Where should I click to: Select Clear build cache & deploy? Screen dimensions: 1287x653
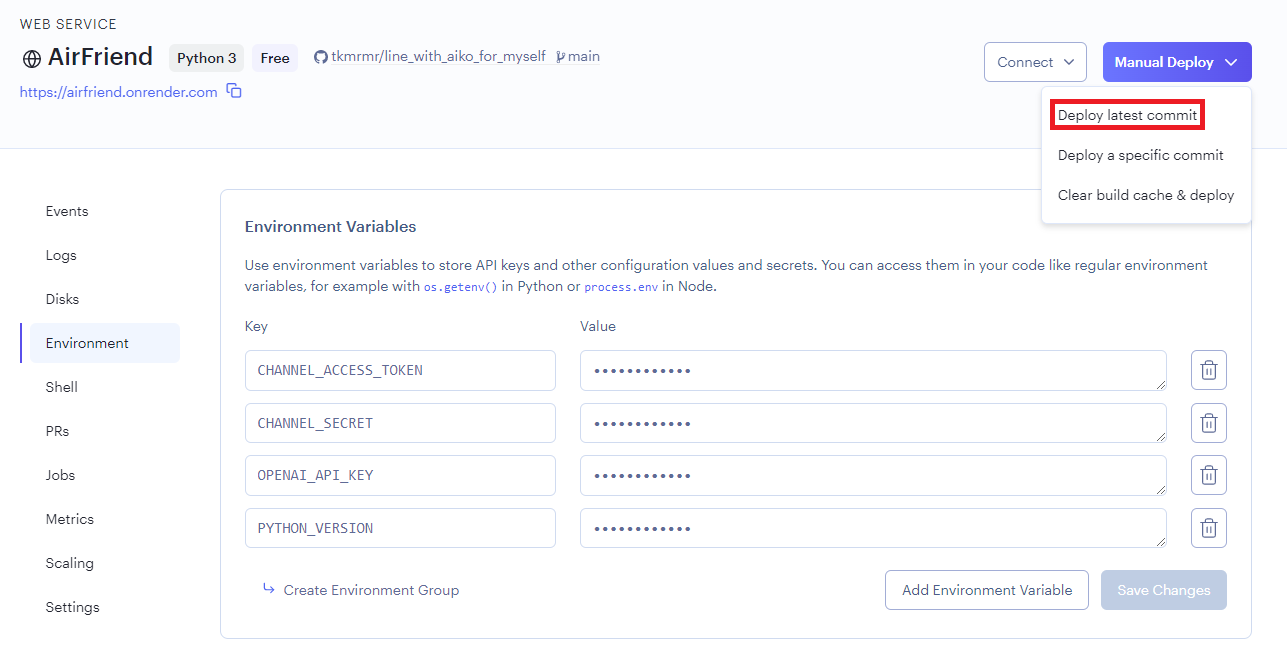point(1146,195)
